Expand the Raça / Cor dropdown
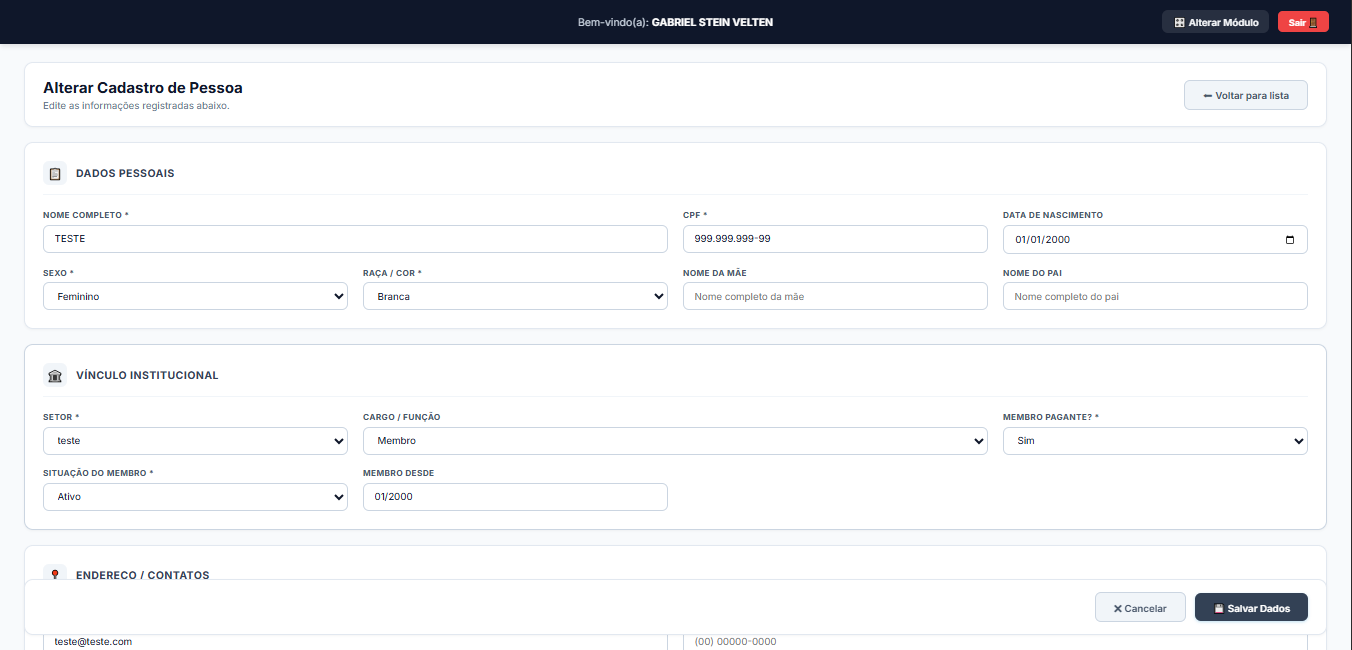1352x650 pixels. click(515, 296)
